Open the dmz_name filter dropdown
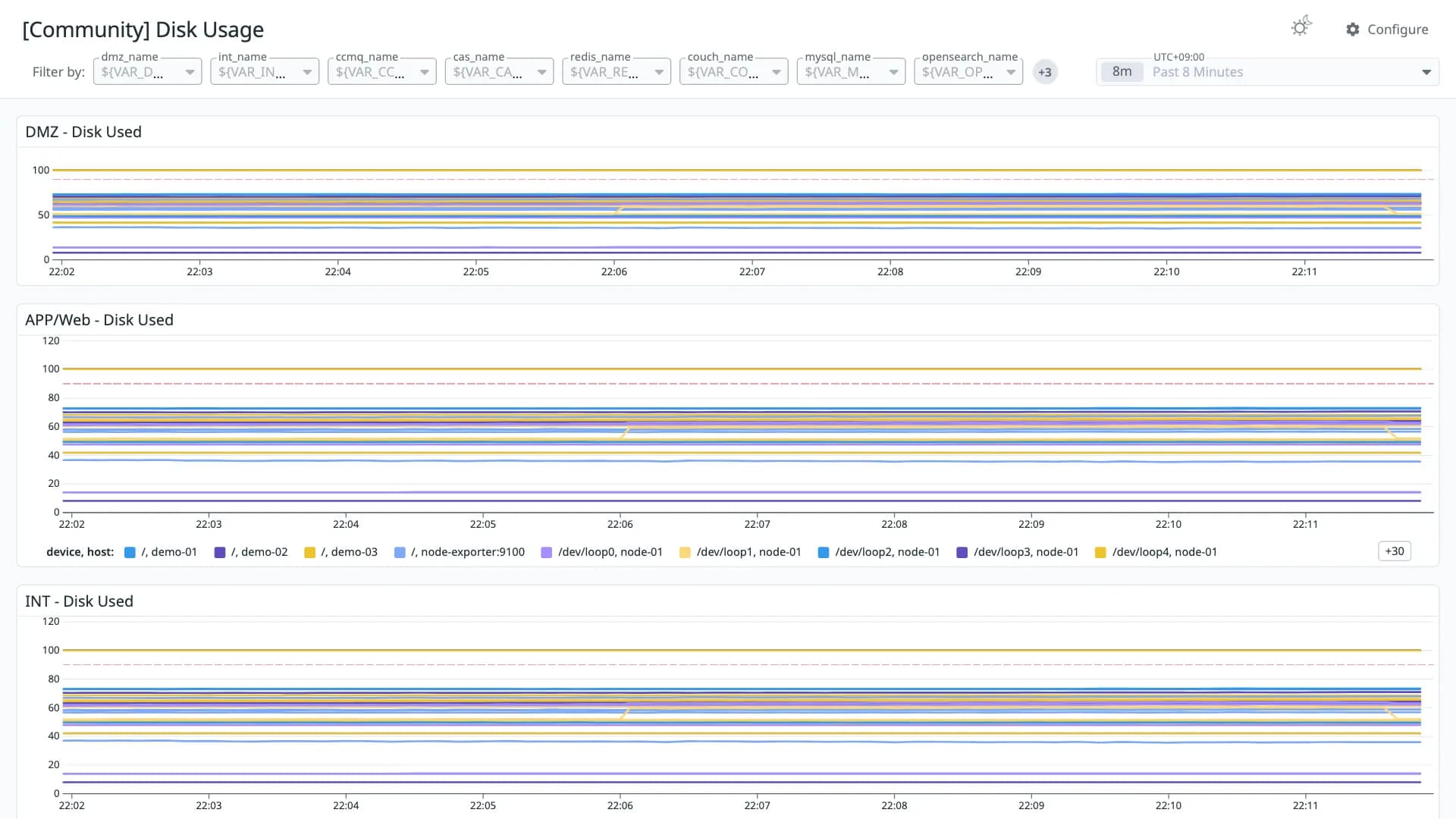The image size is (1456, 819). pyautogui.click(x=147, y=71)
